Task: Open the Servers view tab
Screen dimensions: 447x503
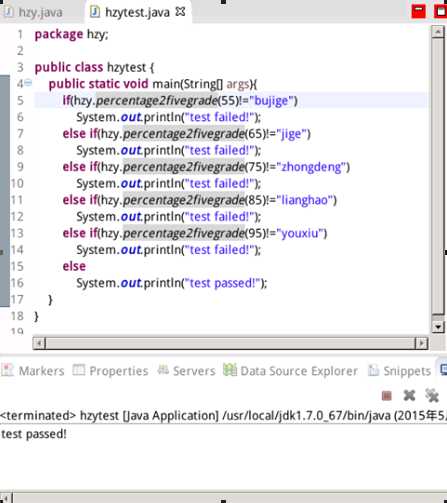Action: (x=187, y=371)
